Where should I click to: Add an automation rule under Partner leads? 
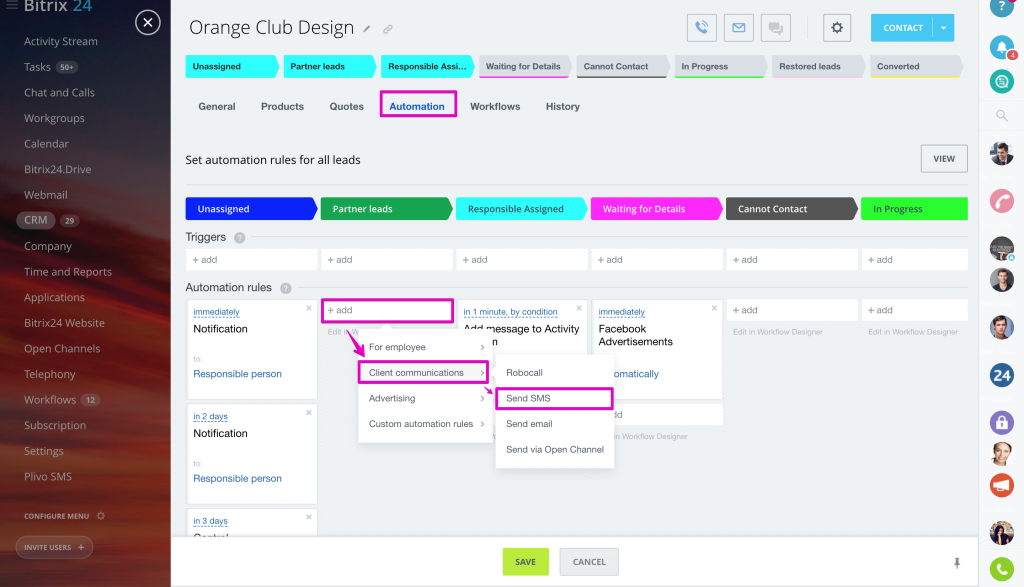point(387,310)
